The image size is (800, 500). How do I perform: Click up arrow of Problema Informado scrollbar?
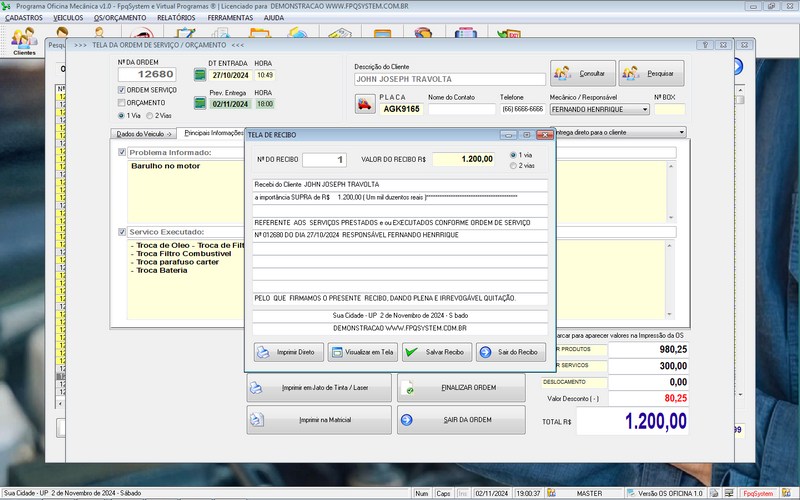(671, 166)
